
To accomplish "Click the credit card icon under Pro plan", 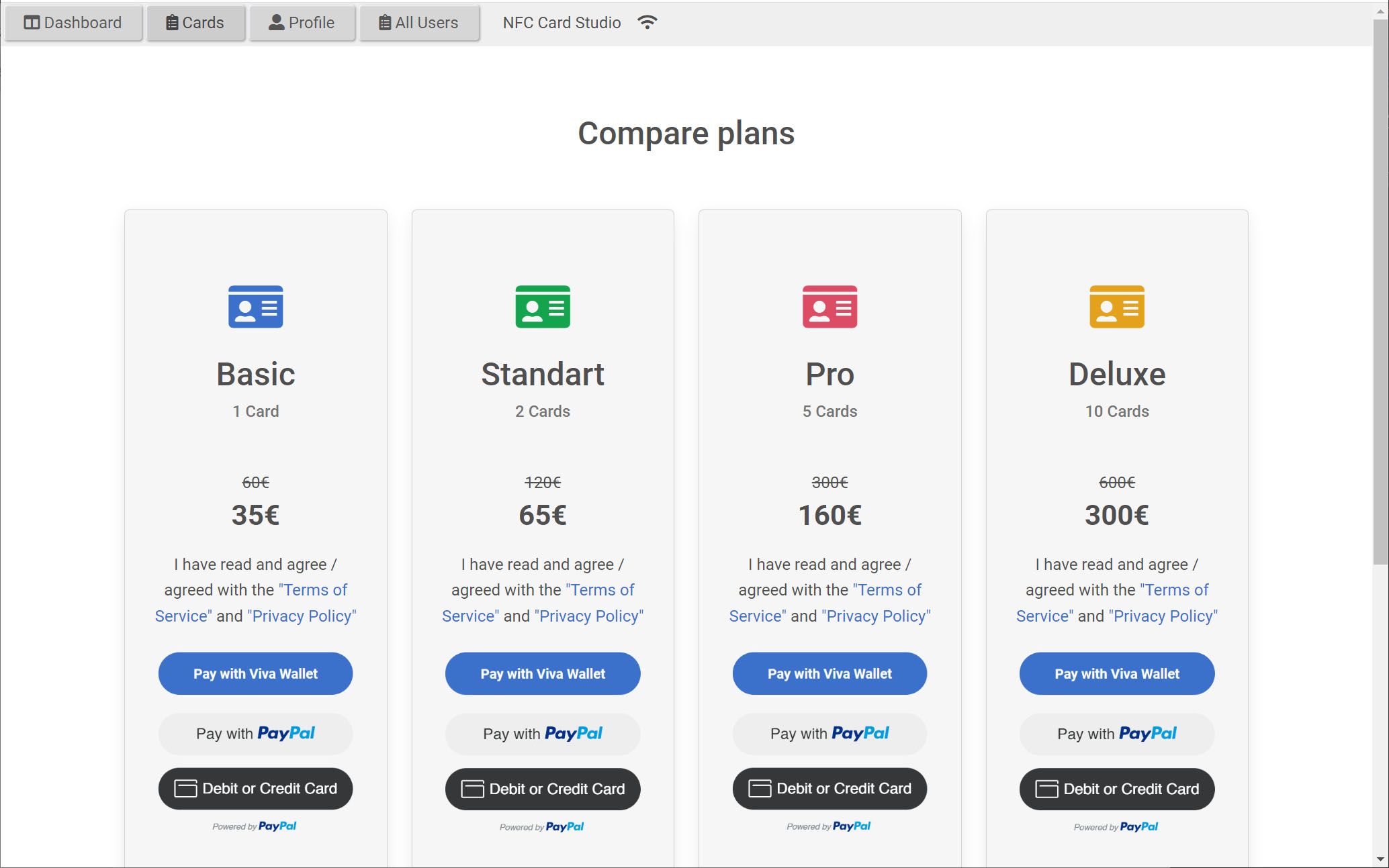I will [760, 788].
